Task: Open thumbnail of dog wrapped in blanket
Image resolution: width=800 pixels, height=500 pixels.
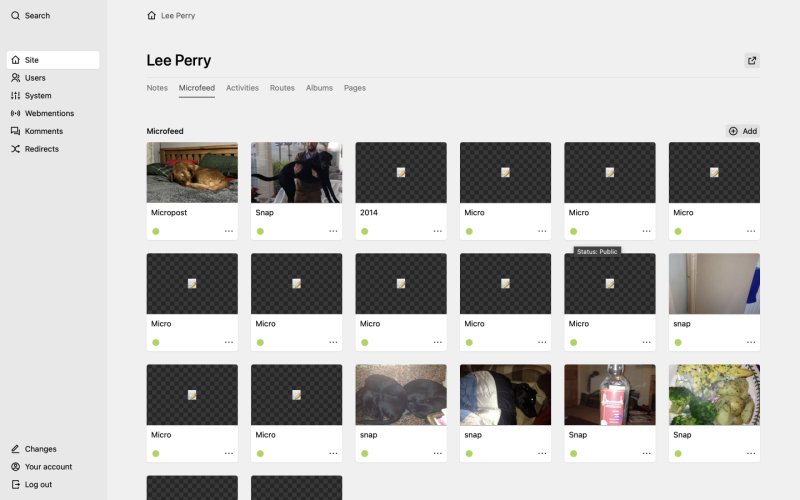Action: pos(505,395)
